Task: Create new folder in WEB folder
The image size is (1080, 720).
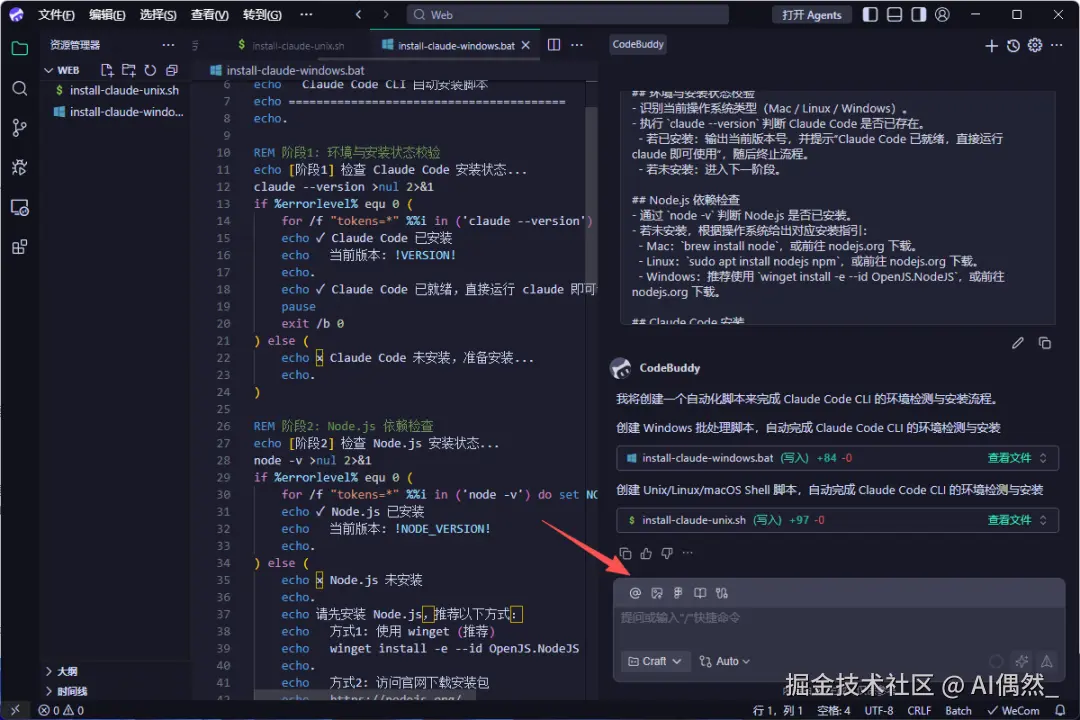Action: click(x=129, y=70)
